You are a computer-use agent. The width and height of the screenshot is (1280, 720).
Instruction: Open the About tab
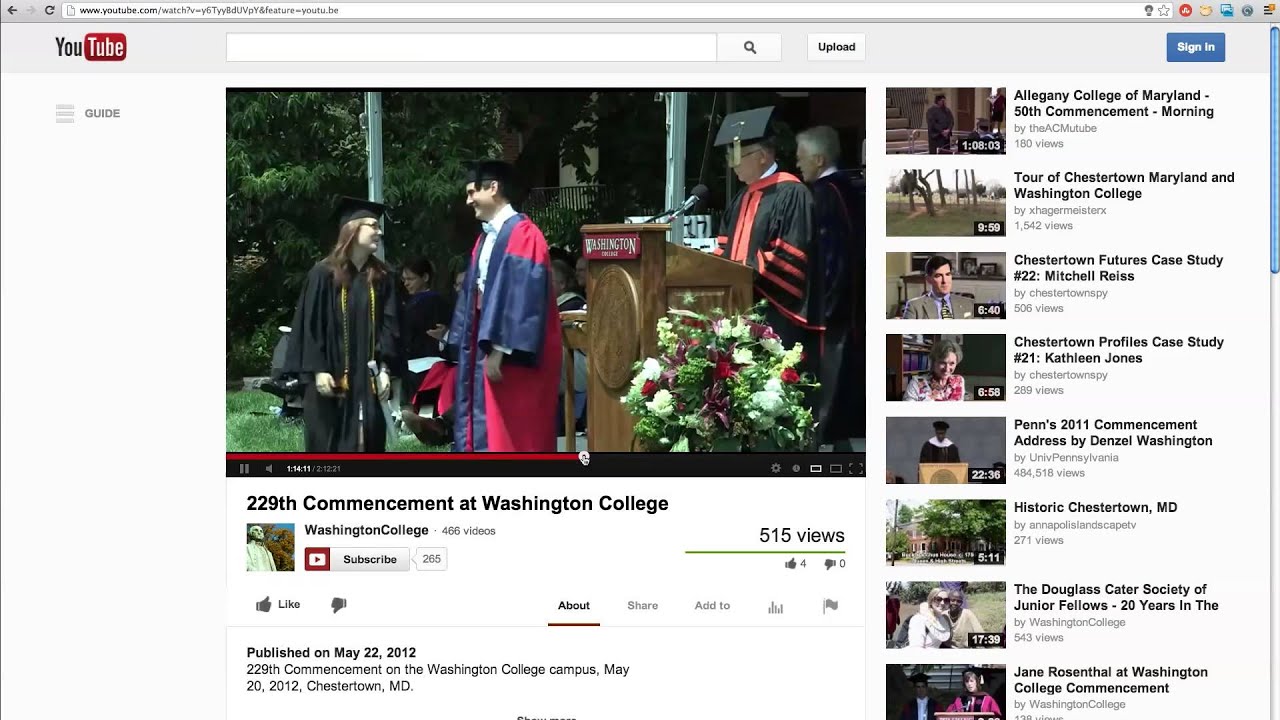[574, 605]
